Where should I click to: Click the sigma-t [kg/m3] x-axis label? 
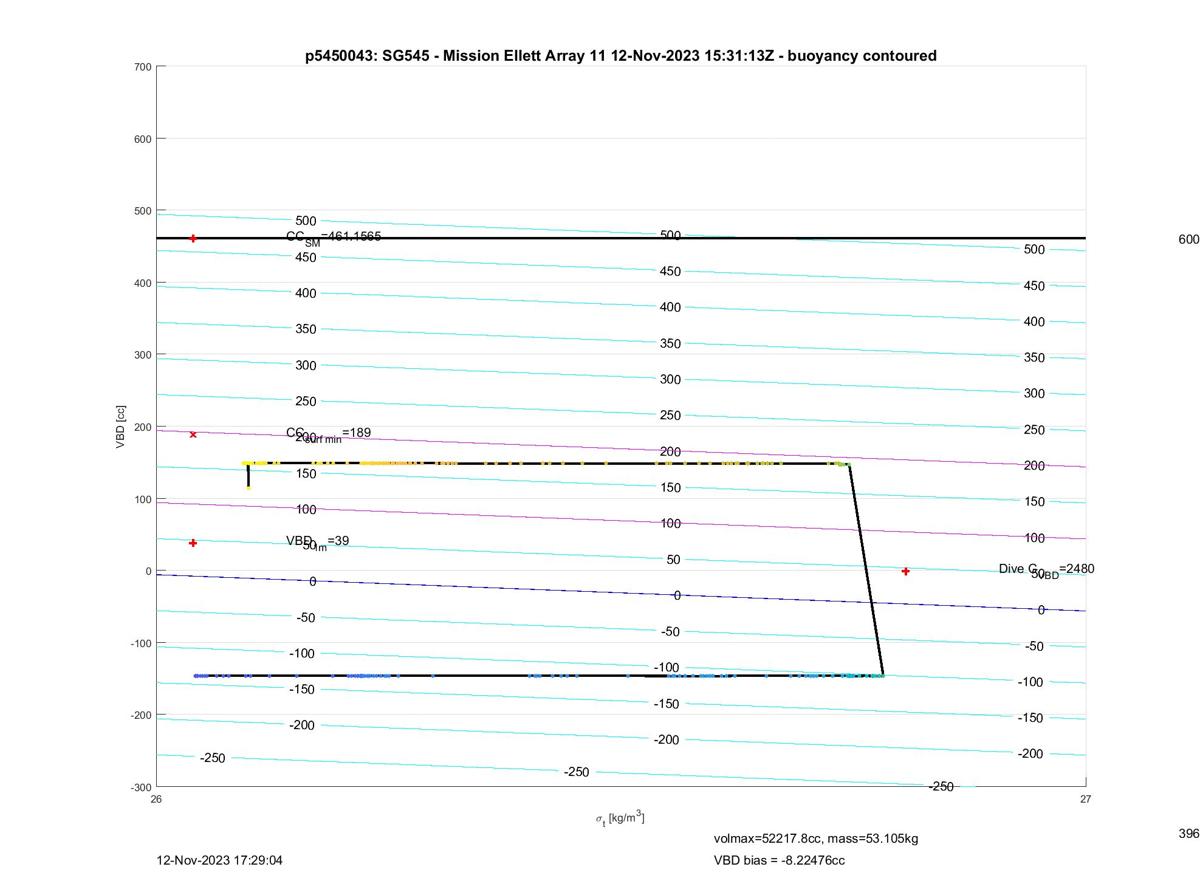[620, 818]
